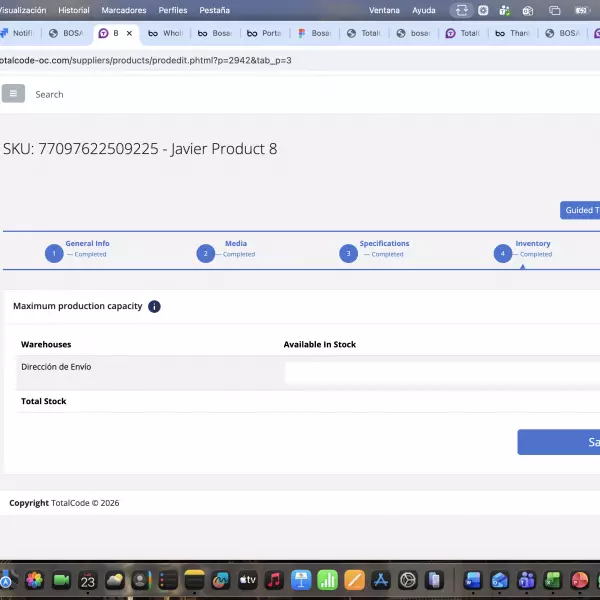Open the Ayuda menu
Screen dimensions: 600x600
tap(424, 10)
